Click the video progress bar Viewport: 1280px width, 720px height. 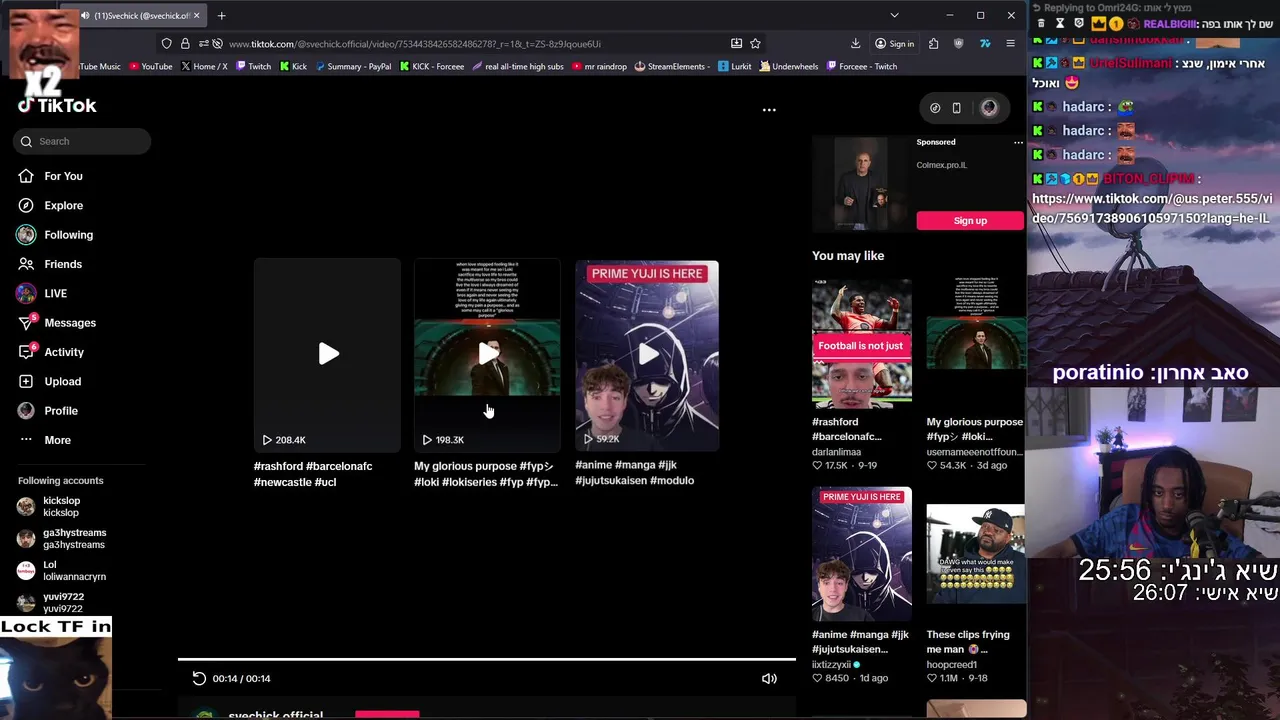pos(487,659)
